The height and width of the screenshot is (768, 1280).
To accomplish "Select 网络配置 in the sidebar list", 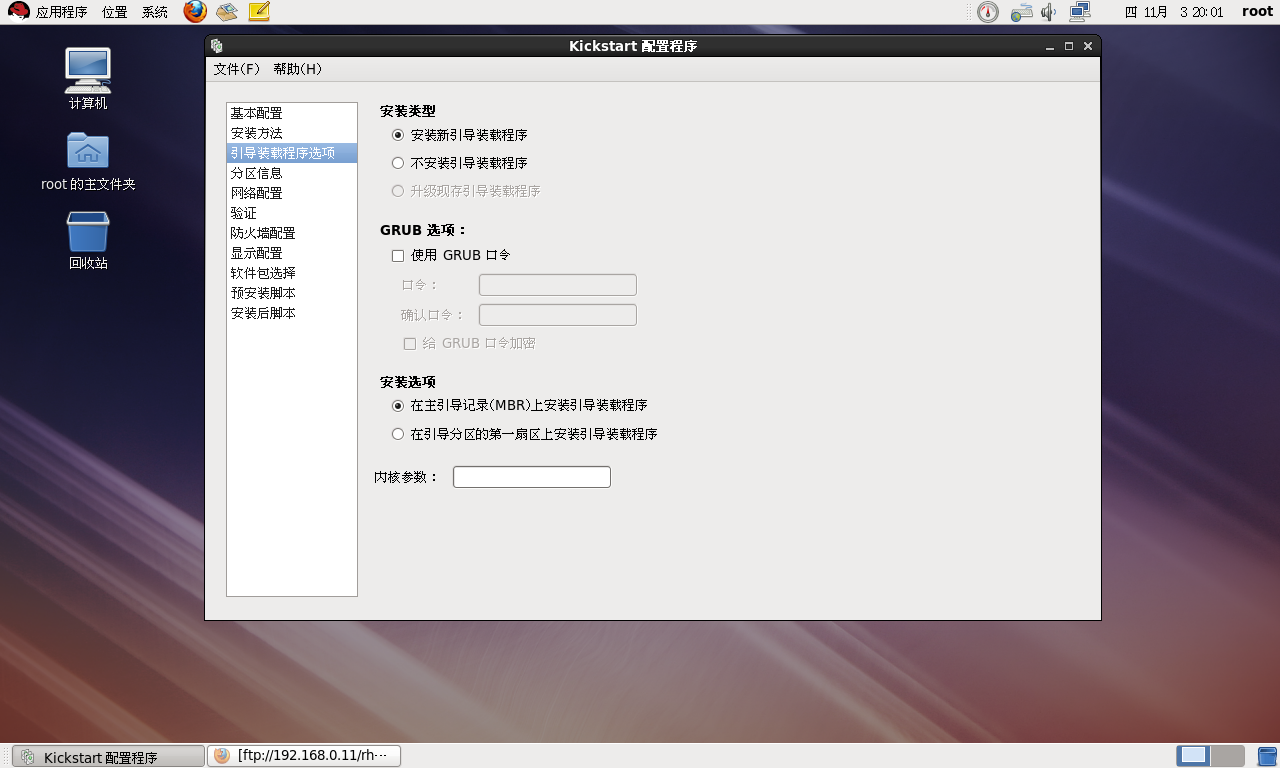I will [x=292, y=193].
